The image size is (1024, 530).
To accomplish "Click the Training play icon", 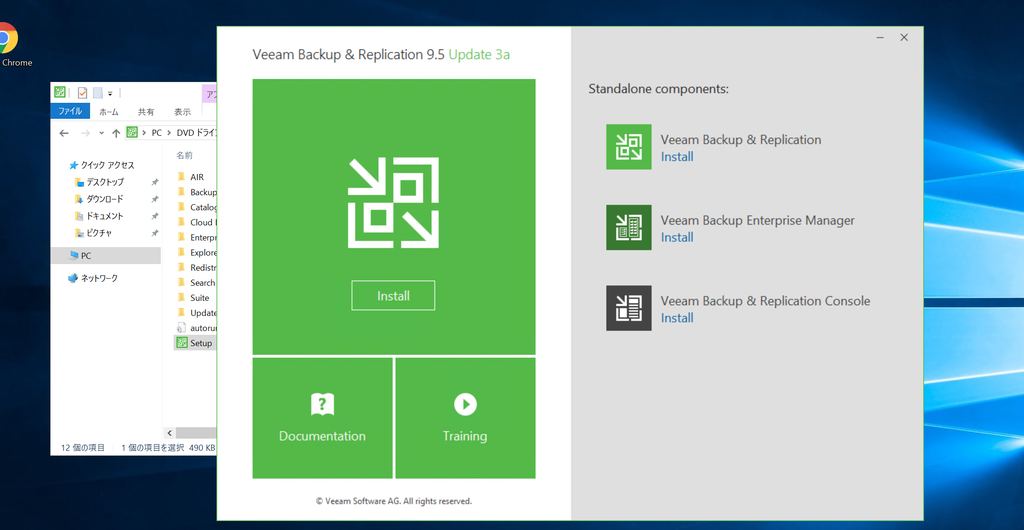I will coord(465,405).
